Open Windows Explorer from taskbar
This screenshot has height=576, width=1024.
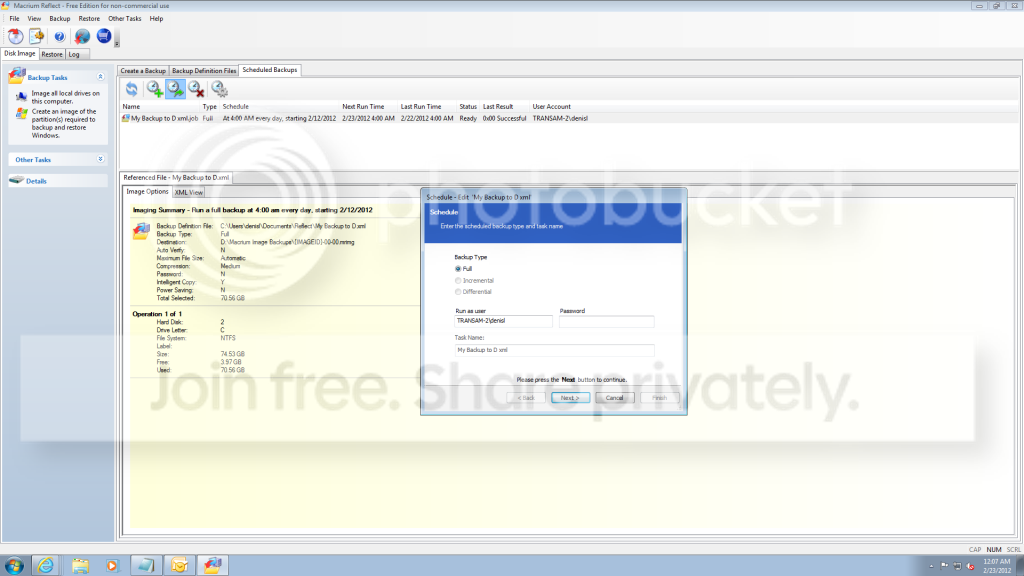(80, 566)
